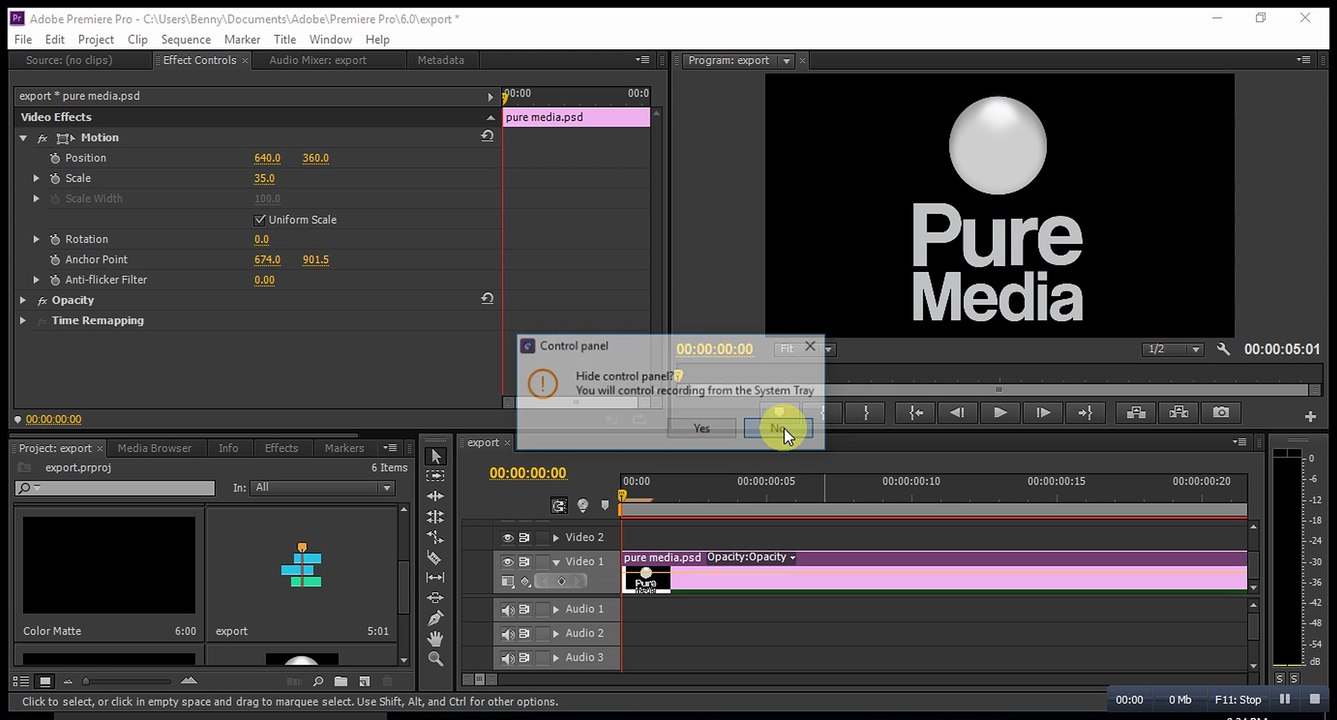Toggle Video 2 track visibility eye

[x=507, y=537]
